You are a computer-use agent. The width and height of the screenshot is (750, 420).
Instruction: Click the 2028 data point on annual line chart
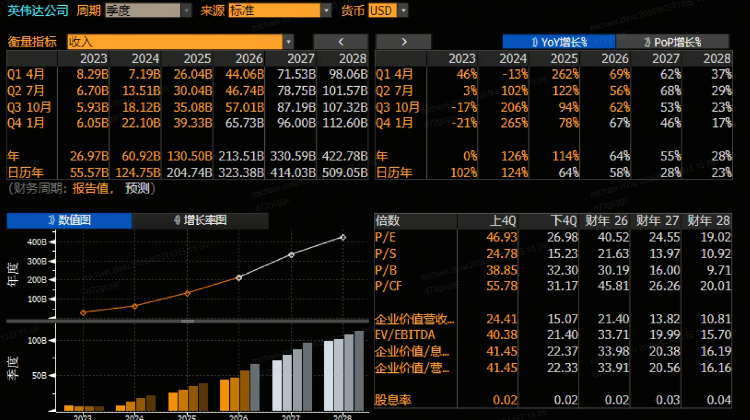point(343,237)
